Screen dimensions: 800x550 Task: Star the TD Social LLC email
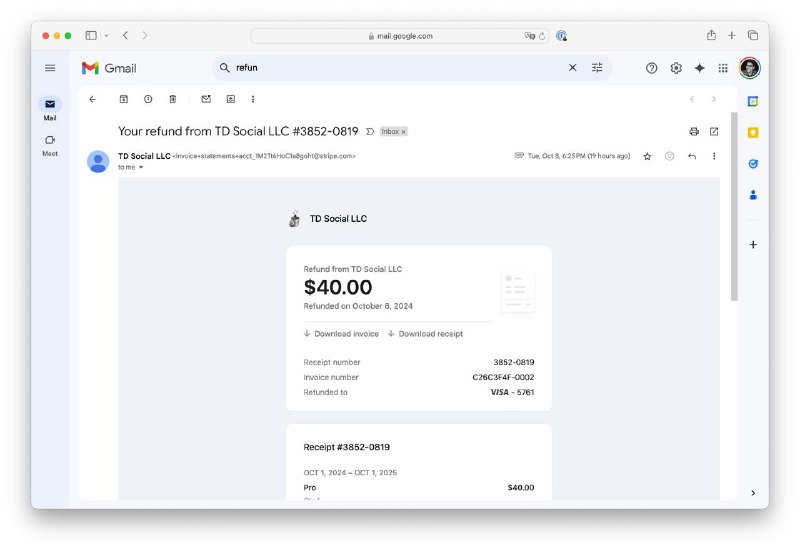coord(647,156)
